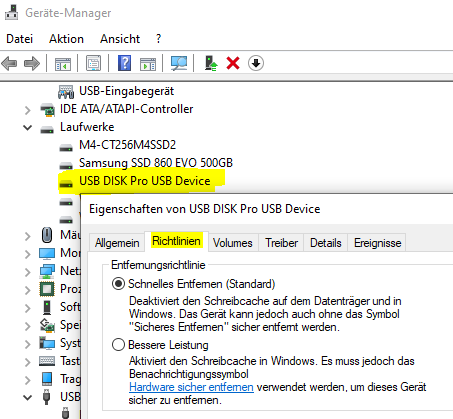Switch to the Richtlinien tab
This screenshot has width=453, height=419.
[176, 241]
